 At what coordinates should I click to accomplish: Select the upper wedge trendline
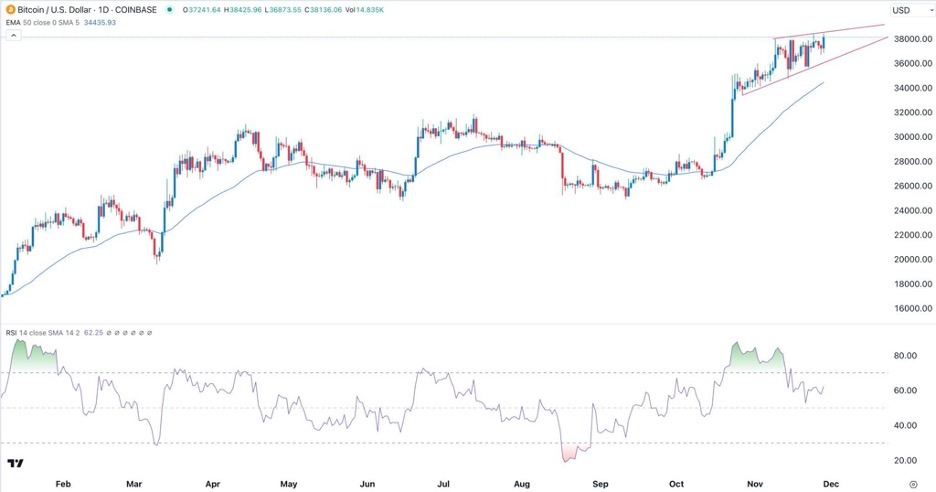tap(829, 32)
